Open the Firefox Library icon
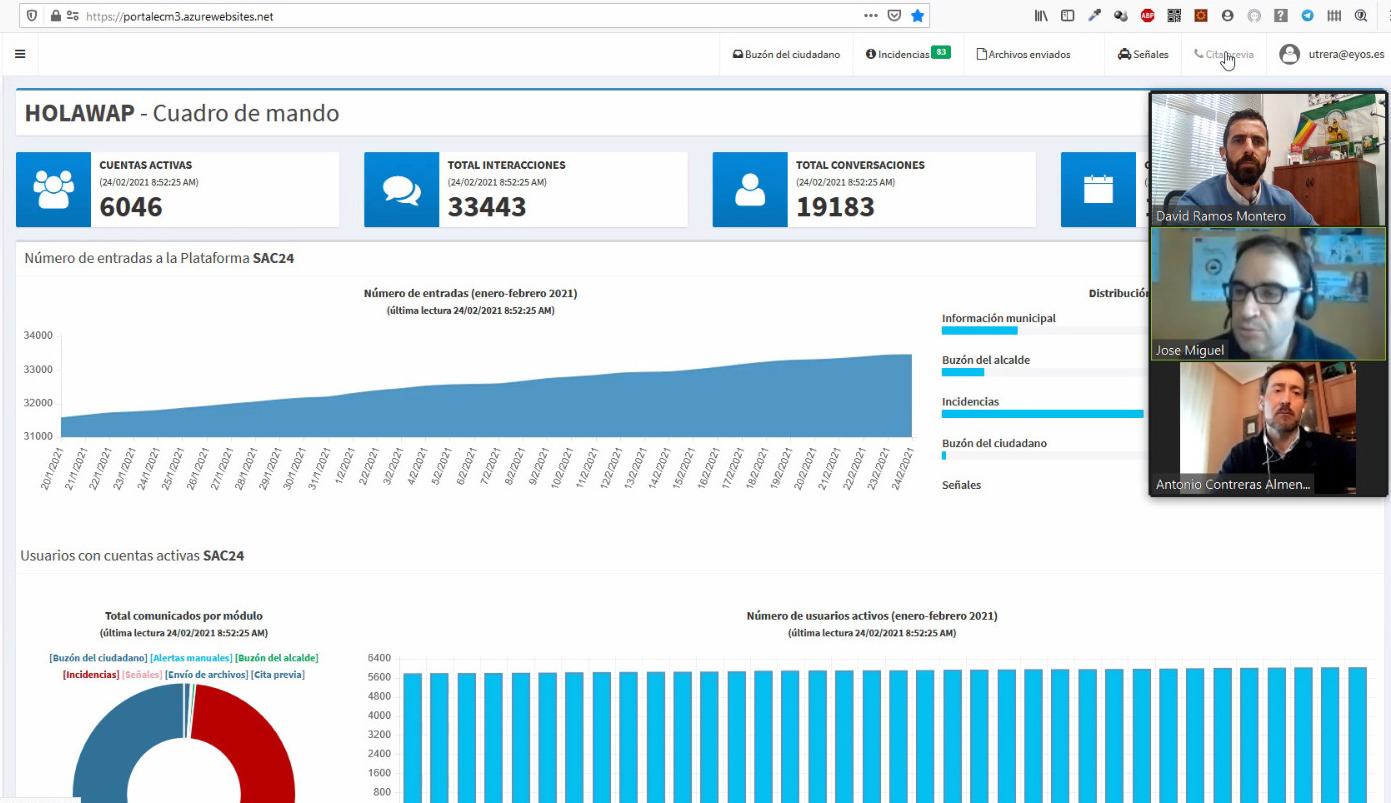This screenshot has width=1391, height=803. (1042, 16)
